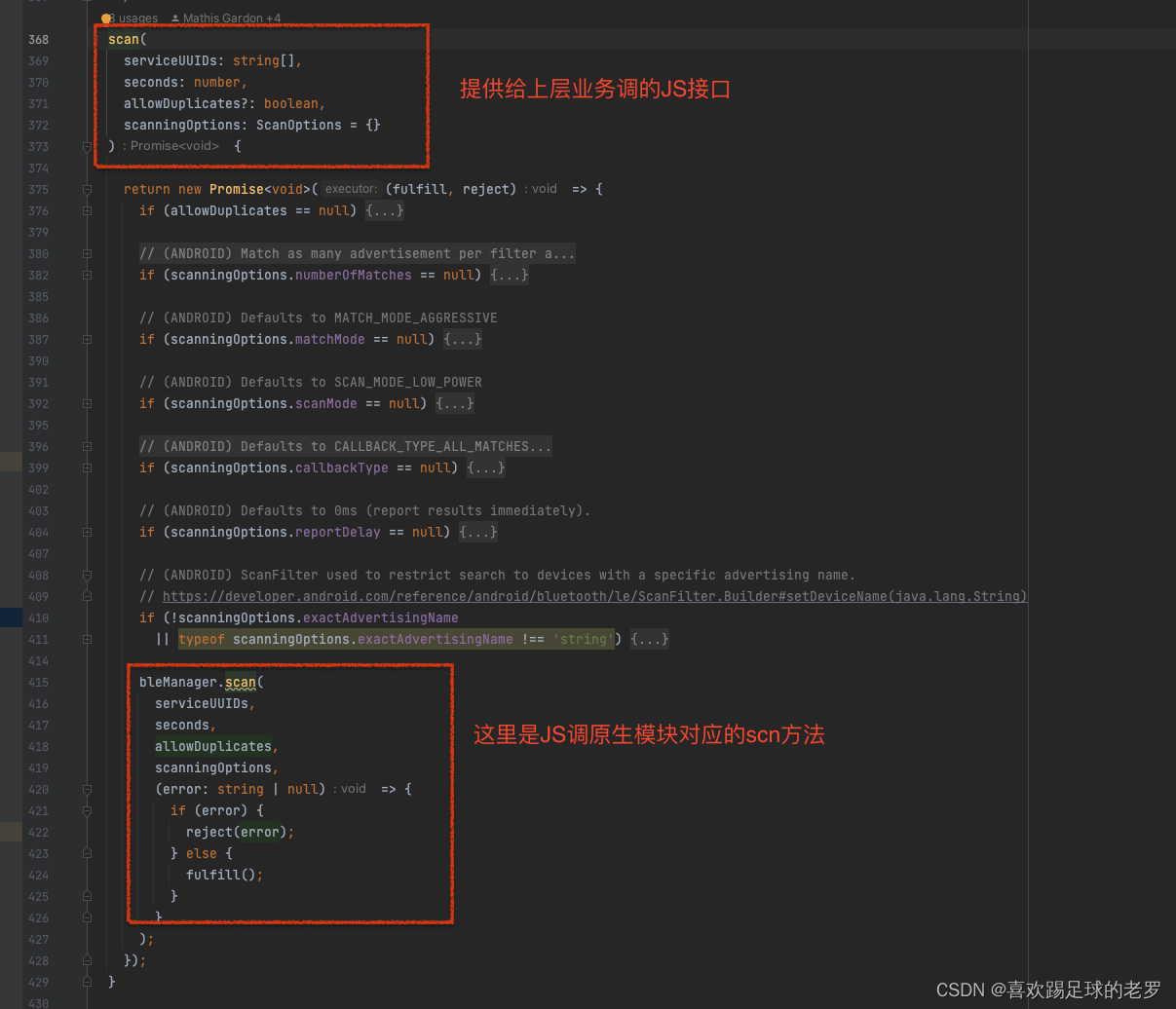This screenshot has height=1009, width=1176.
Task: Open the folded {...} after matchMode == null
Action: [463, 340]
